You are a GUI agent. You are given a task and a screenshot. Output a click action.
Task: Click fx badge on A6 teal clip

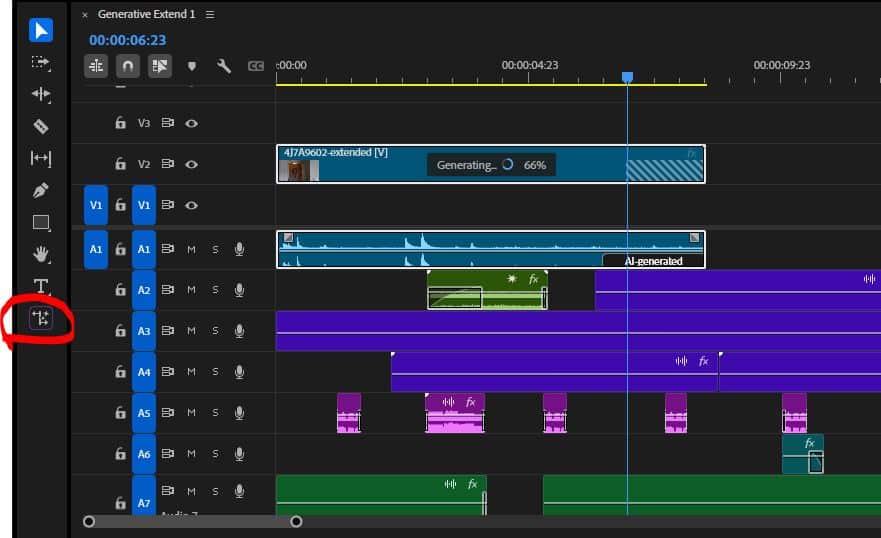pos(810,443)
